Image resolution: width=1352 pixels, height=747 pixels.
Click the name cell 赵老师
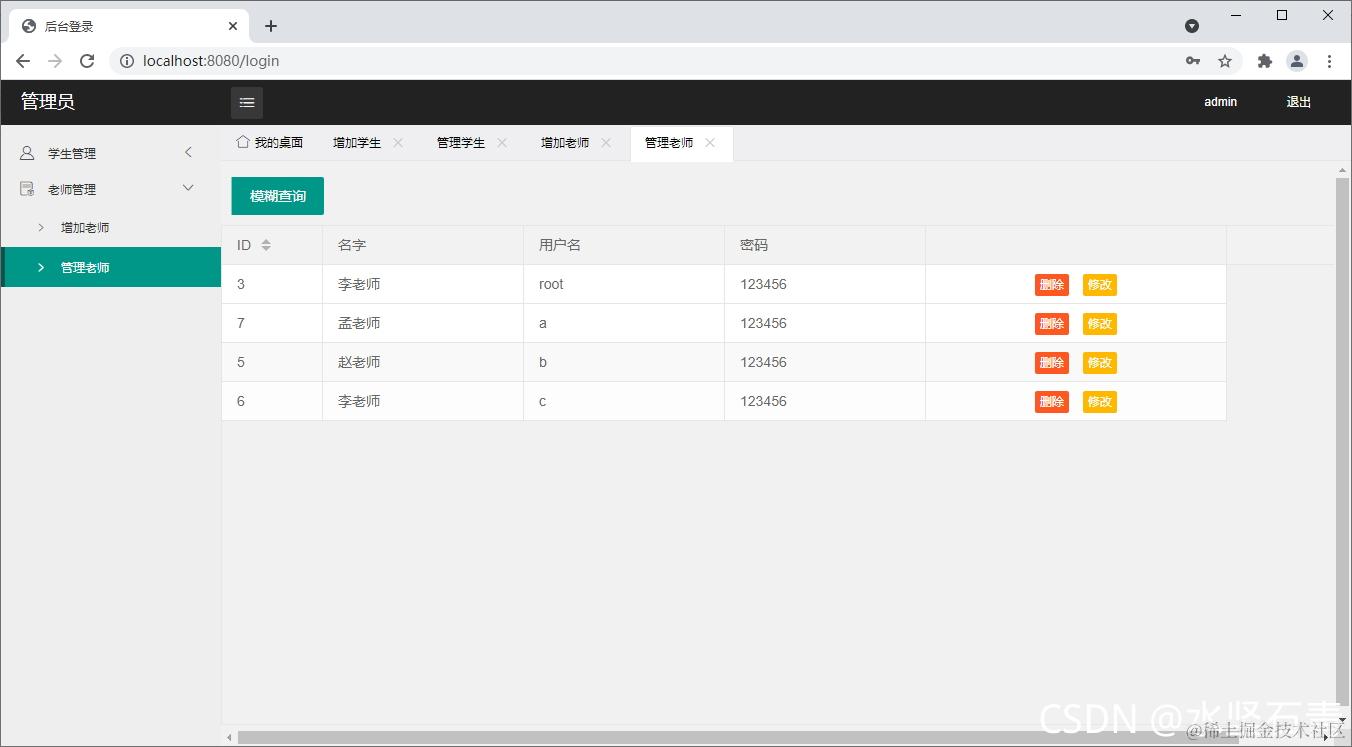423,362
